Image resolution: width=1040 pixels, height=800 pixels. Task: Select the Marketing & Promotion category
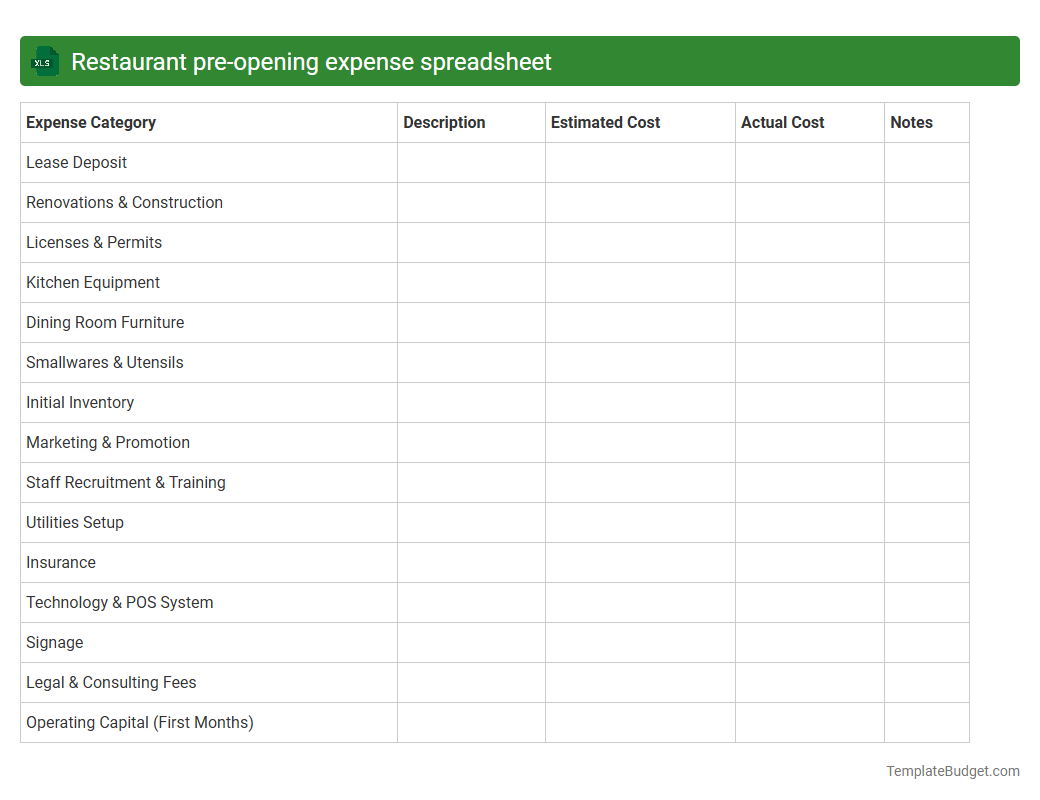click(x=108, y=442)
